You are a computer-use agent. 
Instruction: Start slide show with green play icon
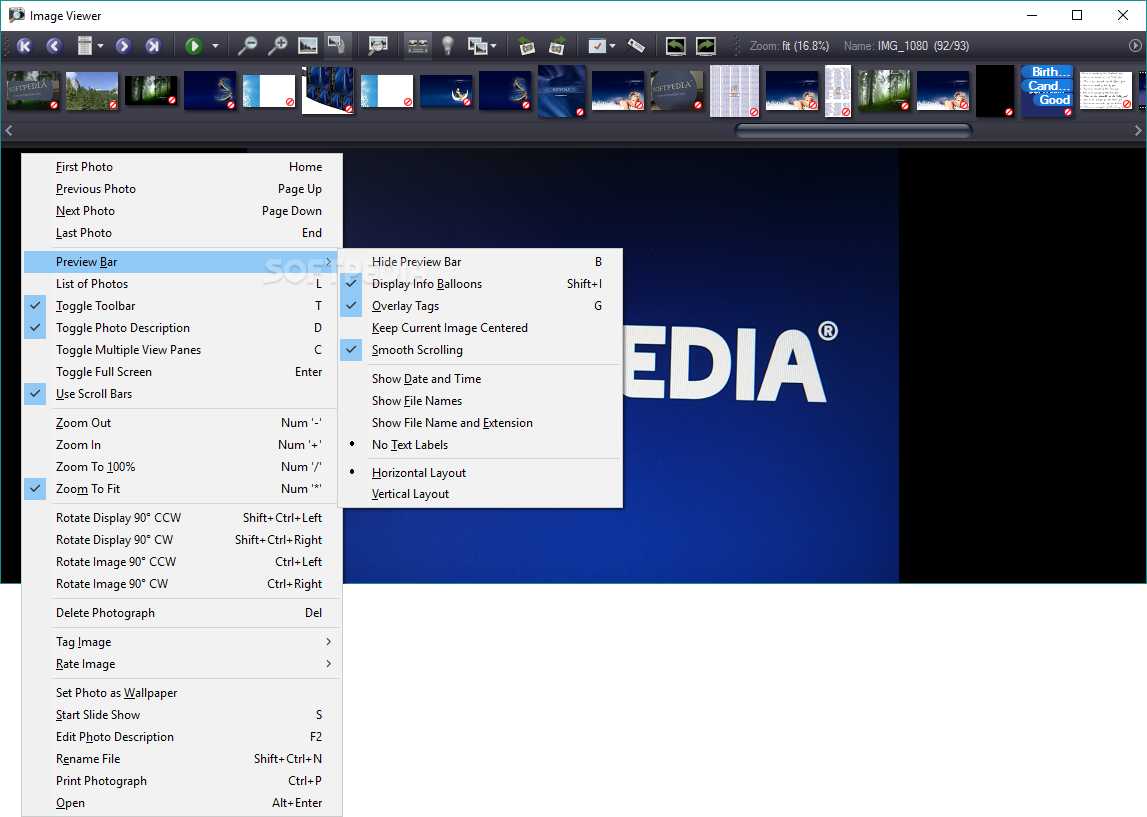point(193,46)
